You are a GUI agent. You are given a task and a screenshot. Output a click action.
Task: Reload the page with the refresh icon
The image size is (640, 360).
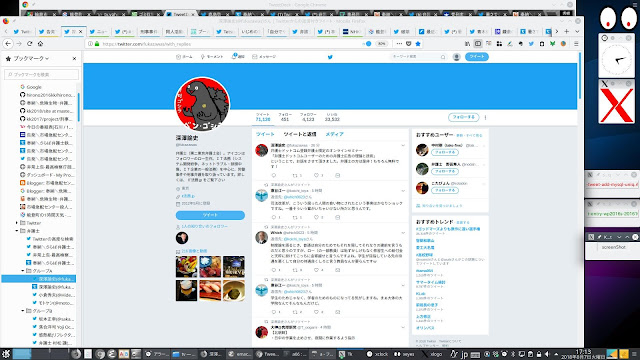[29, 44]
